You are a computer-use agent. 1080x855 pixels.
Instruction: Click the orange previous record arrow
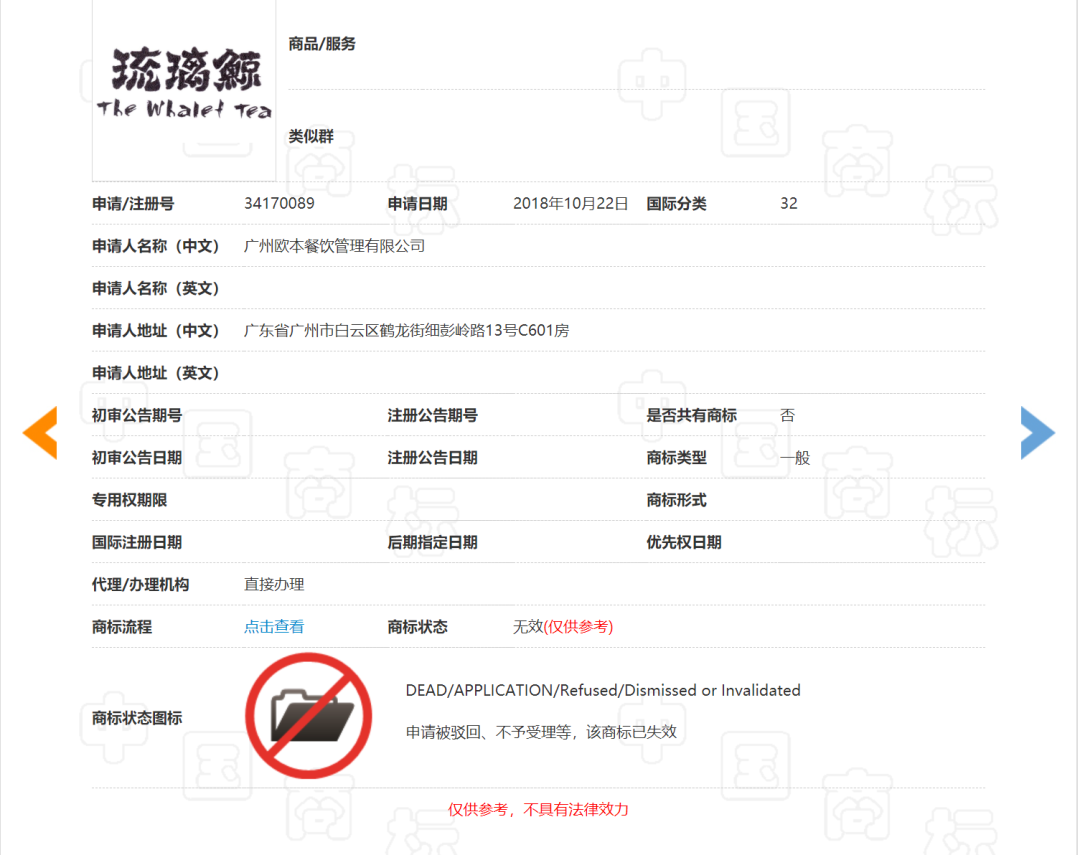[x=40, y=433]
